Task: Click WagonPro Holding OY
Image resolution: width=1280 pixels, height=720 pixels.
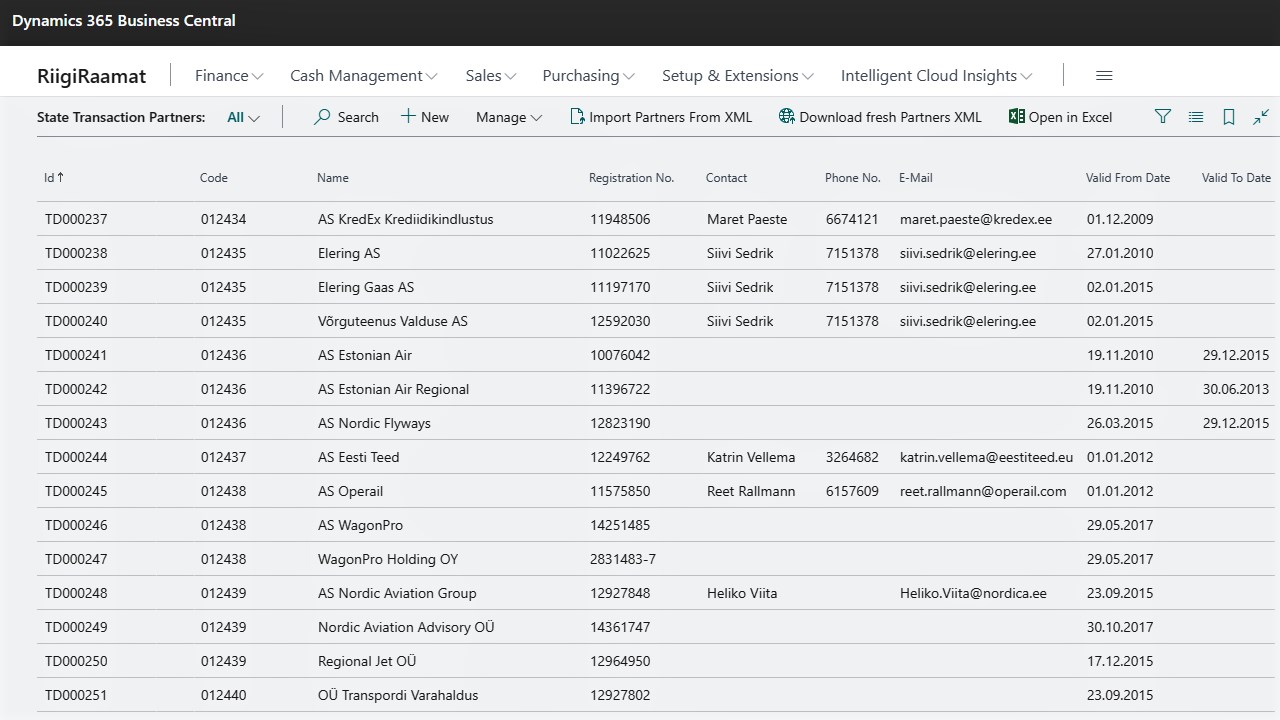Action: point(388,559)
